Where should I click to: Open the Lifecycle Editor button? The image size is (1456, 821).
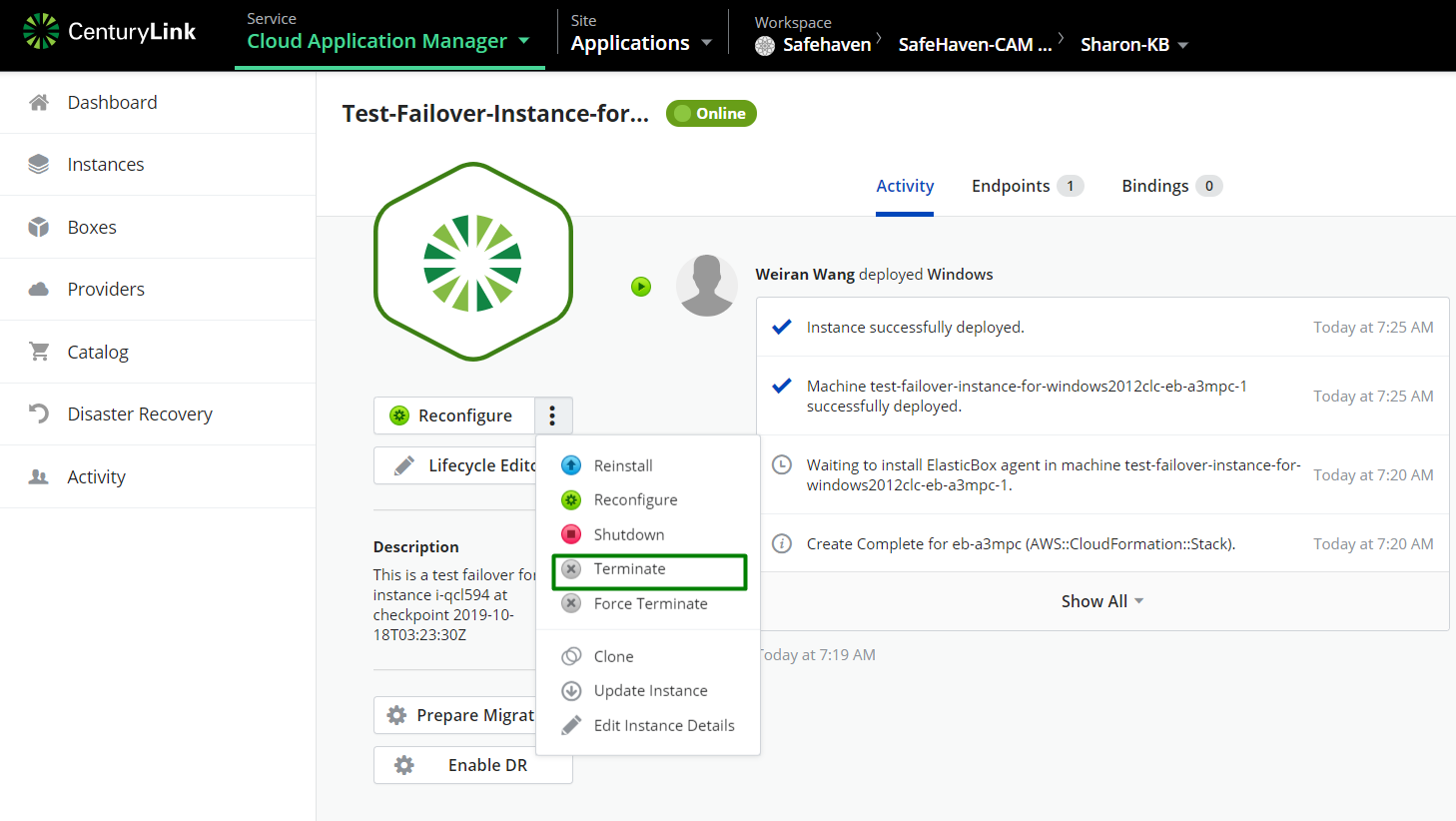(x=455, y=465)
